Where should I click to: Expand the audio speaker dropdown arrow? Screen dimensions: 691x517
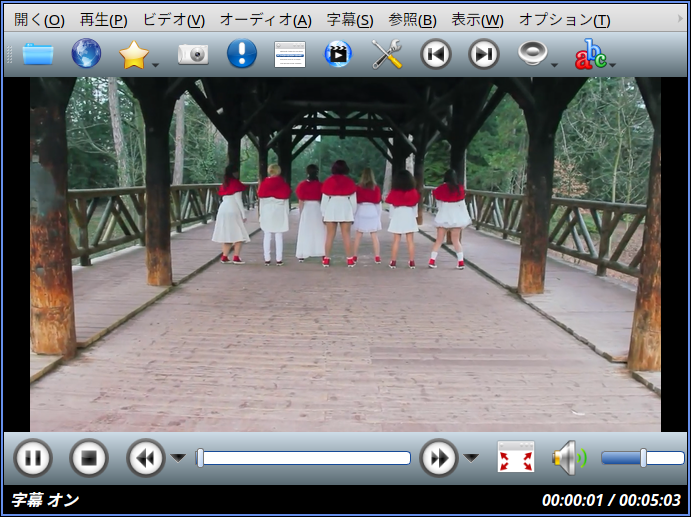point(554,65)
